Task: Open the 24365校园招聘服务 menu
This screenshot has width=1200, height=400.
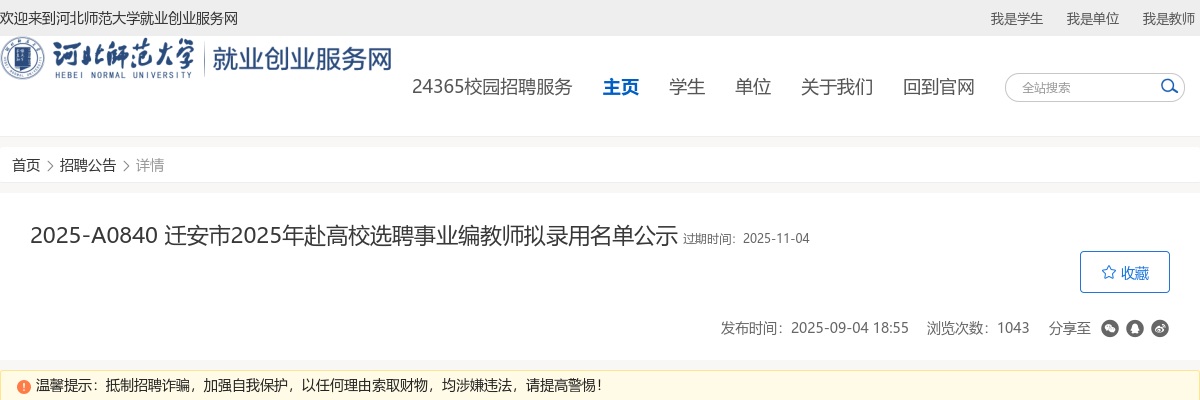Action: (492, 87)
